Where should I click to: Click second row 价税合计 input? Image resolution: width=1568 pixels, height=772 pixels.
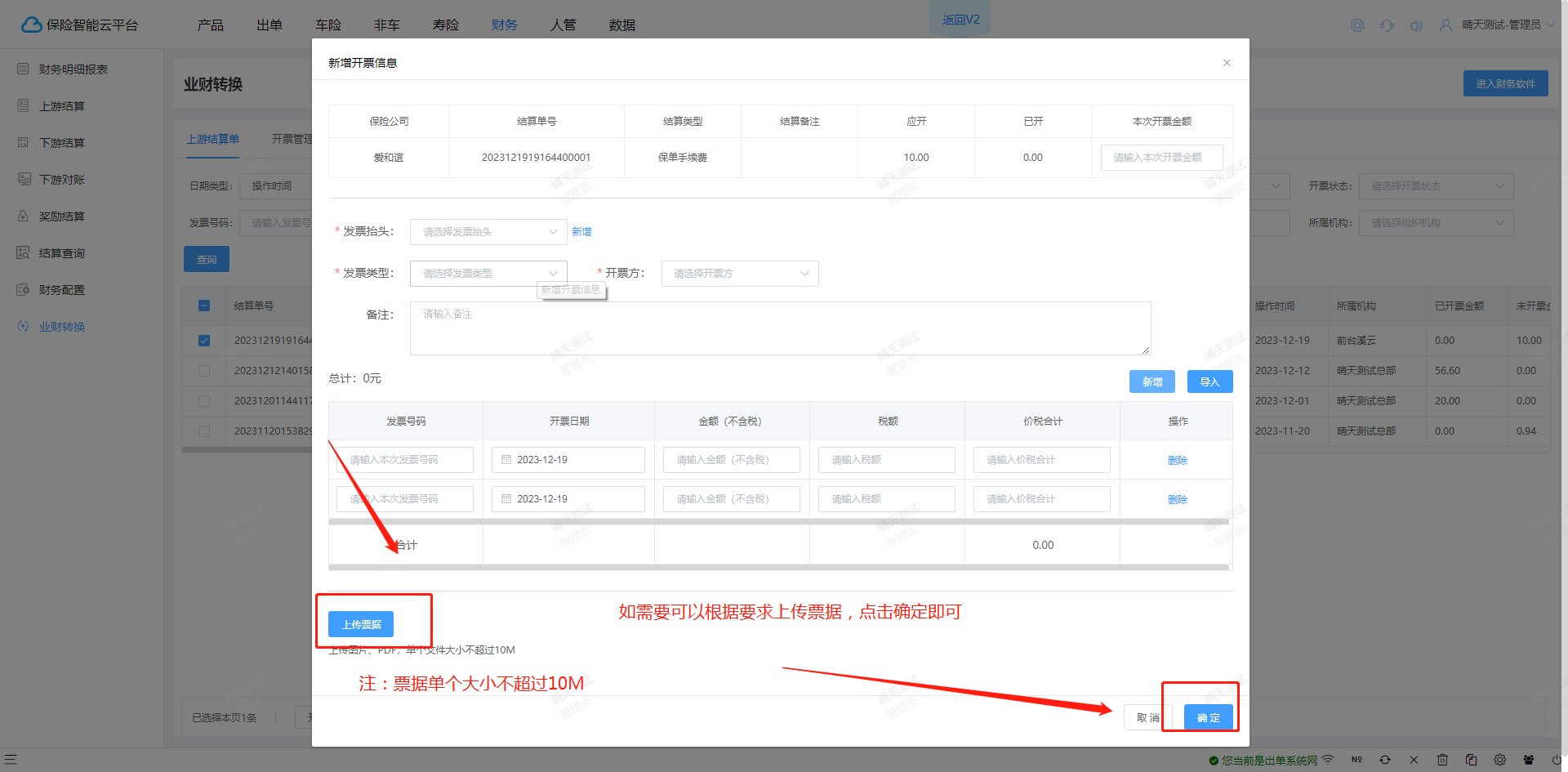pos(1042,499)
